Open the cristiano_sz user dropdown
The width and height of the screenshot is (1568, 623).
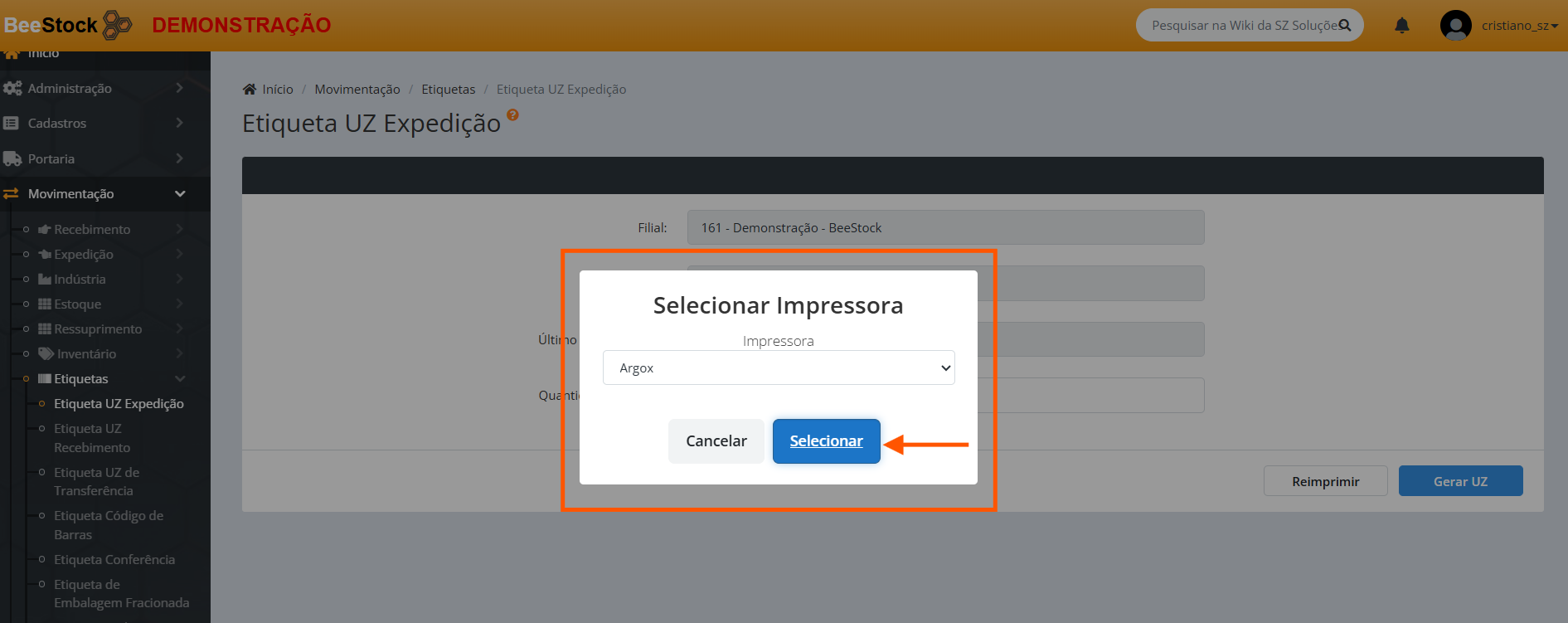1519,26
